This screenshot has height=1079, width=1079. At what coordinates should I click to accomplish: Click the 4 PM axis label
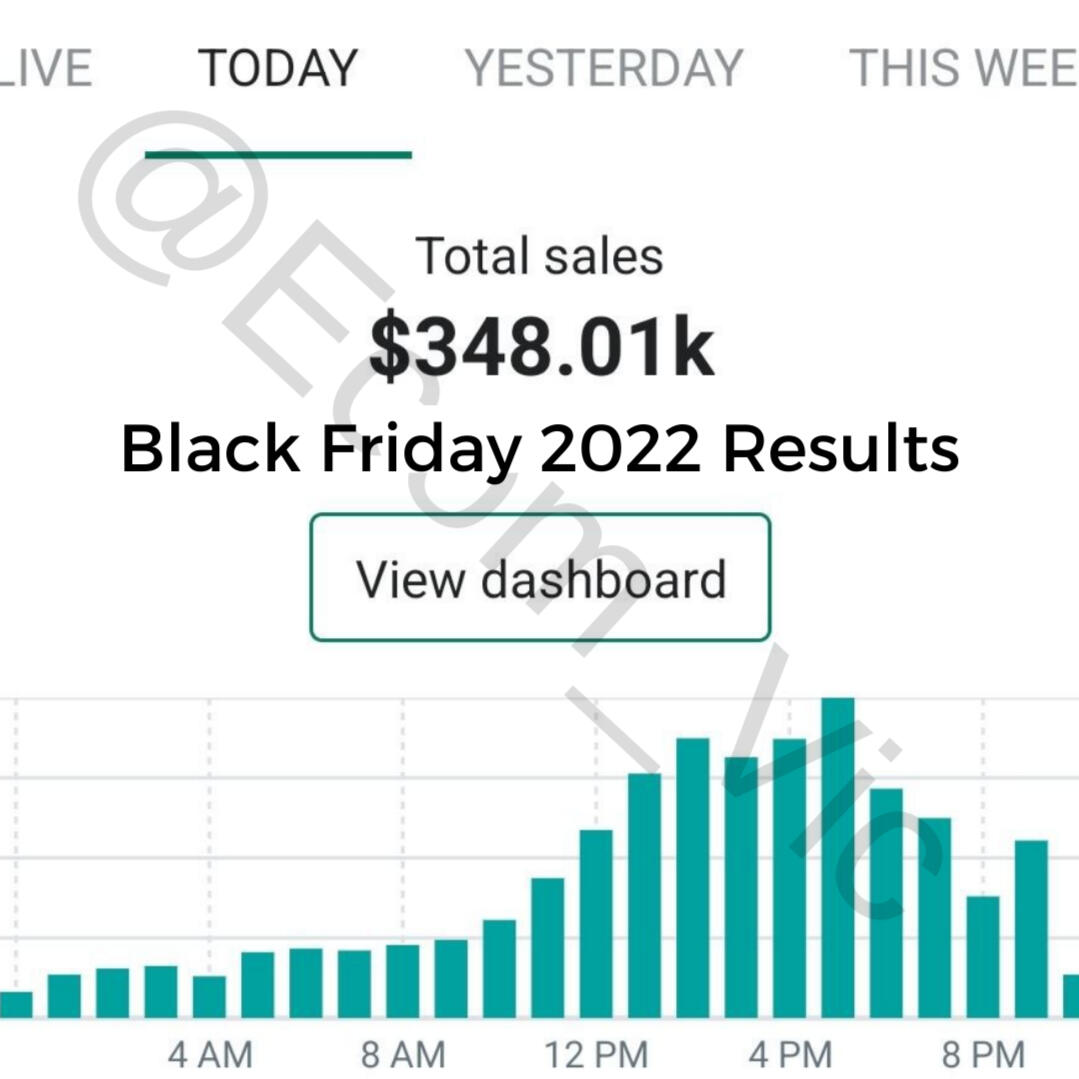(x=790, y=1054)
